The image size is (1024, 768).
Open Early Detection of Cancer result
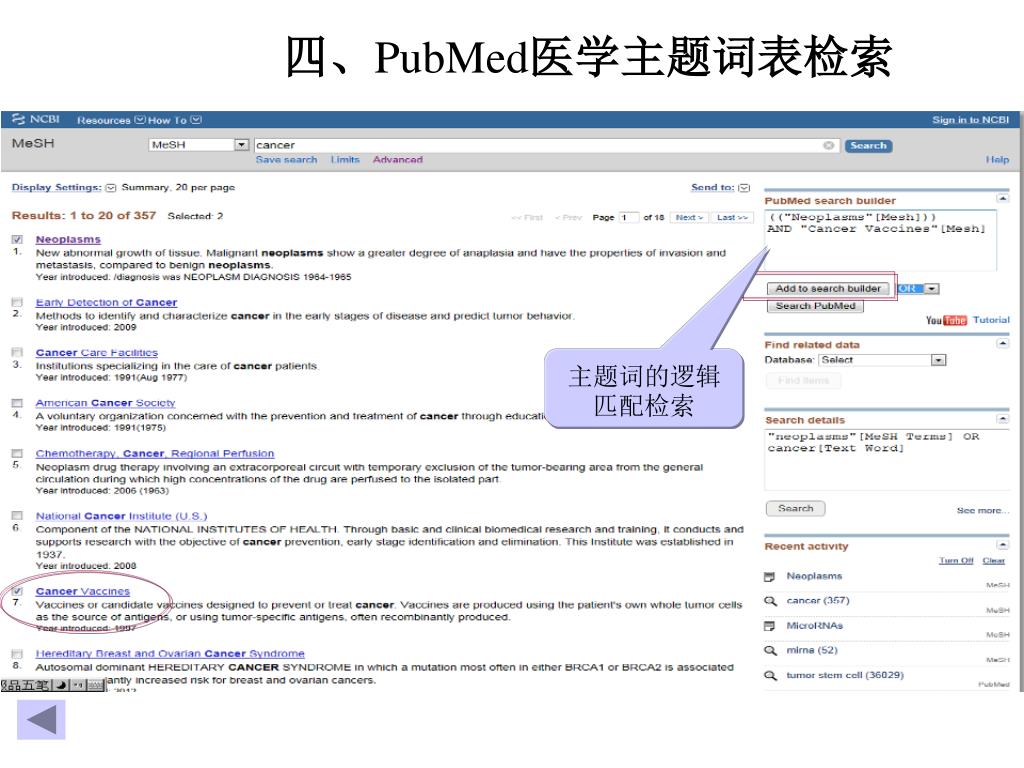click(x=106, y=302)
